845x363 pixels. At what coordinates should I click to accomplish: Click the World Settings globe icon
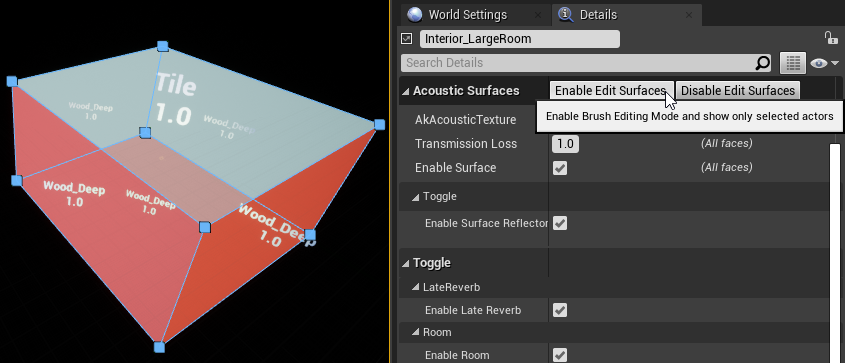tap(415, 15)
